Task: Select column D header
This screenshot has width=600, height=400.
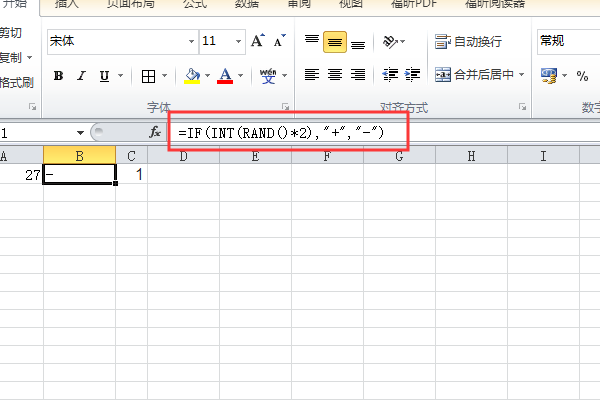Action: (x=183, y=155)
